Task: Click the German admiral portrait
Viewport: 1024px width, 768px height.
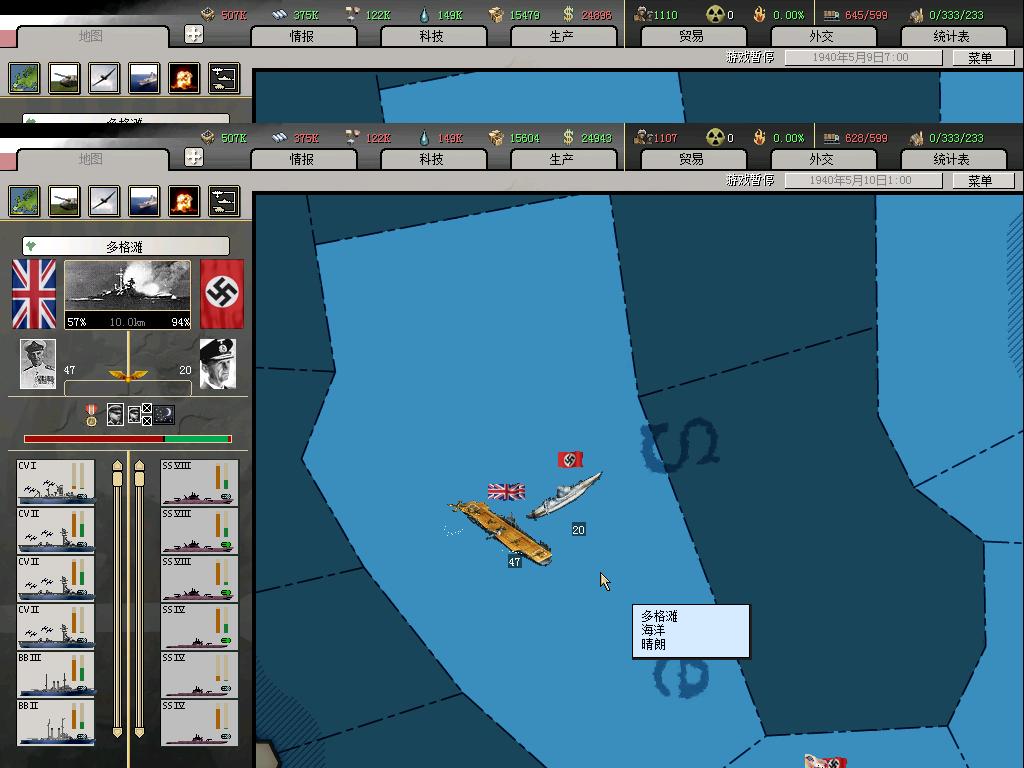Action: pyautogui.click(x=217, y=364)
